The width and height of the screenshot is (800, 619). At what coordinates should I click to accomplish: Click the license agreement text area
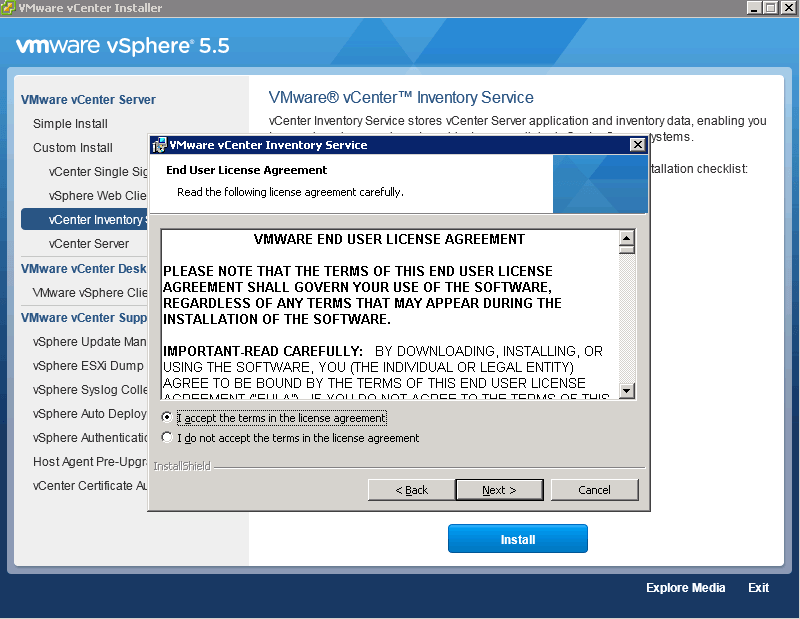pyautogui.click(x=390, y=314)
